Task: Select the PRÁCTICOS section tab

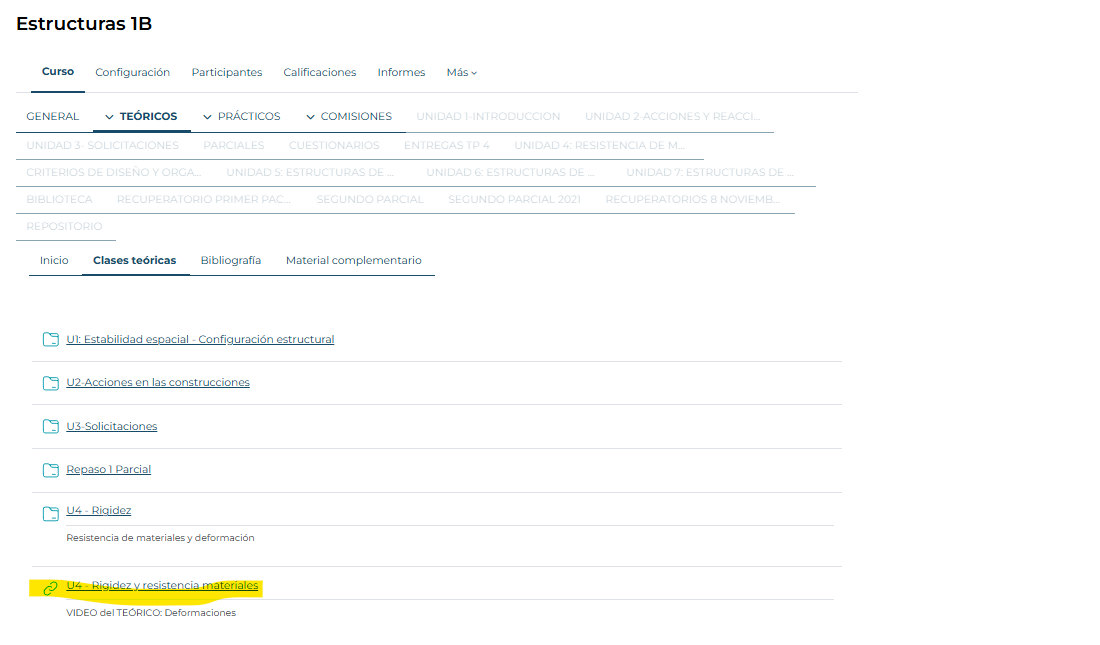Action: pos(249,117)
